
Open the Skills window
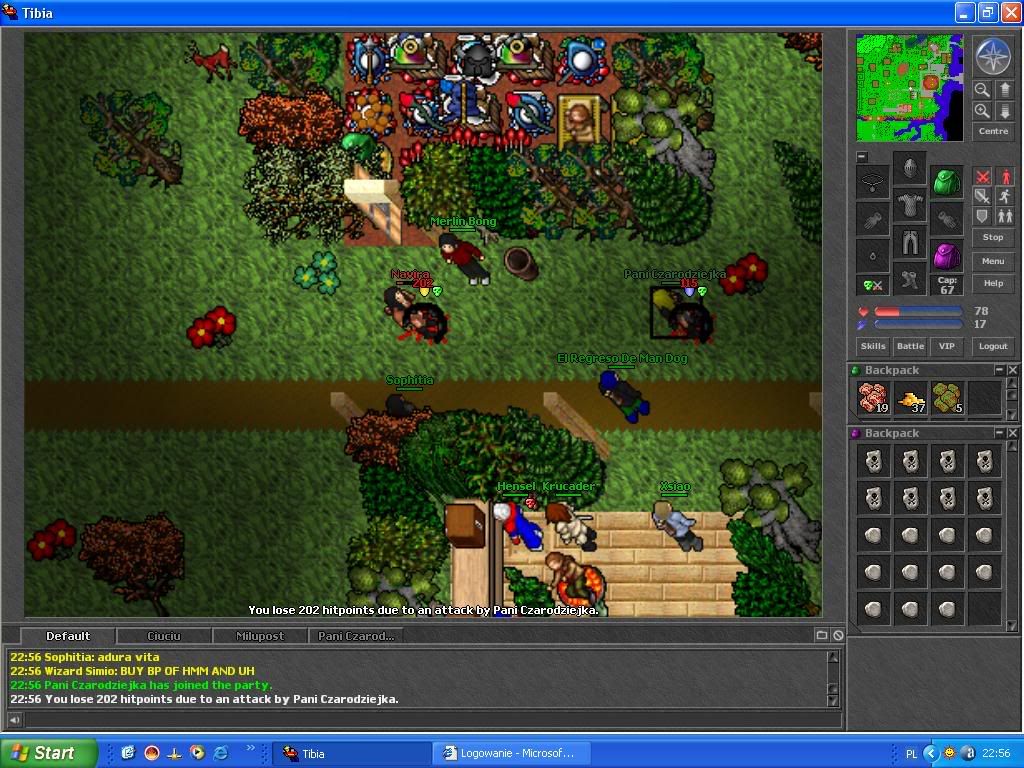(x=873, y=346)
